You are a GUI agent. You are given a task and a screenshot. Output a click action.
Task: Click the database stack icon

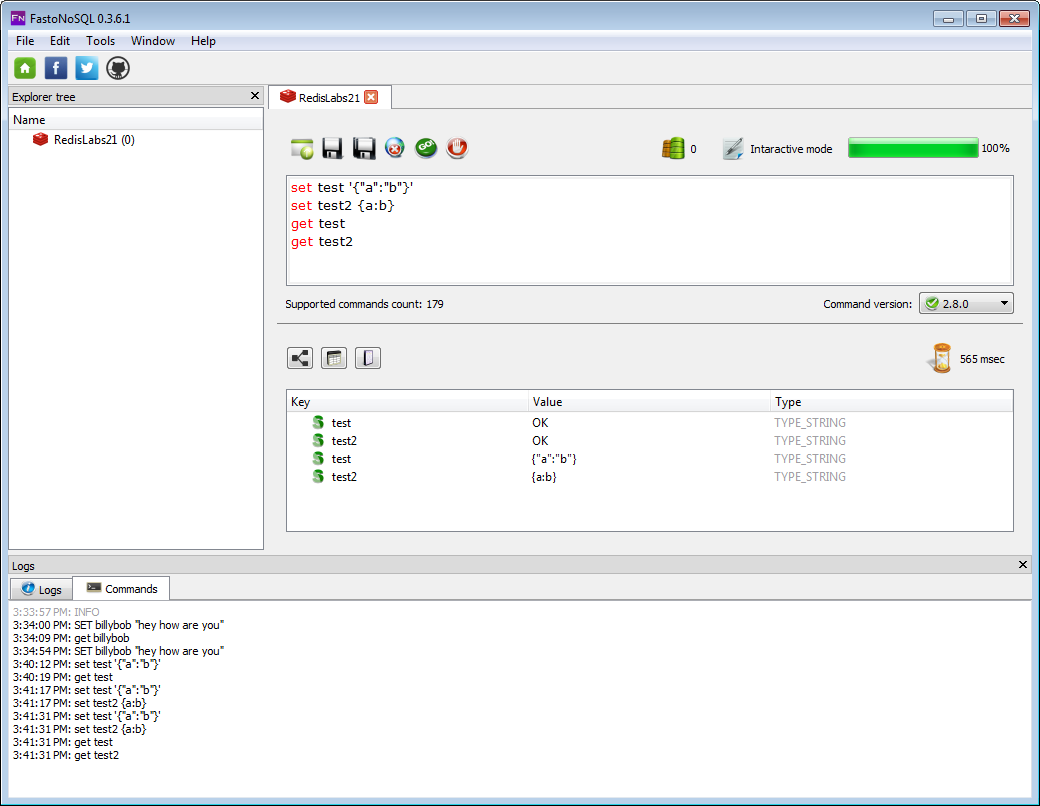tap(673, 149)
